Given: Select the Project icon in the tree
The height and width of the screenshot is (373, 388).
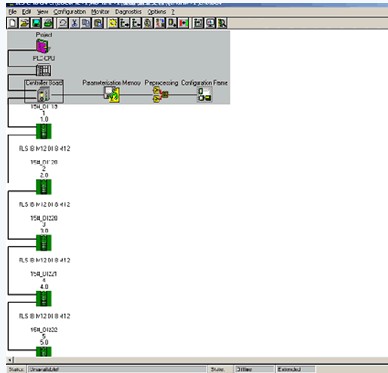Looking at the screenshot, I should click(43, 46).
